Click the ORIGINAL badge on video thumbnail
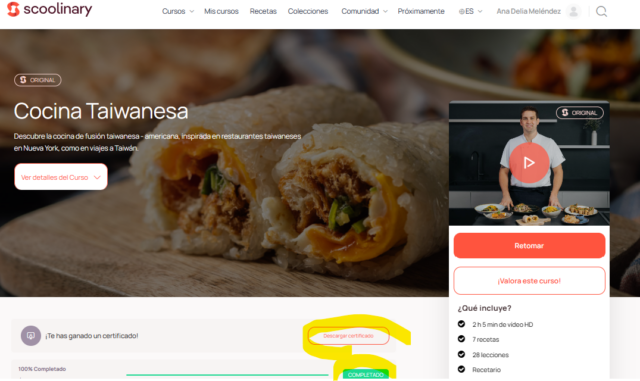Screen dimensions: 640x381 [580, 113]
